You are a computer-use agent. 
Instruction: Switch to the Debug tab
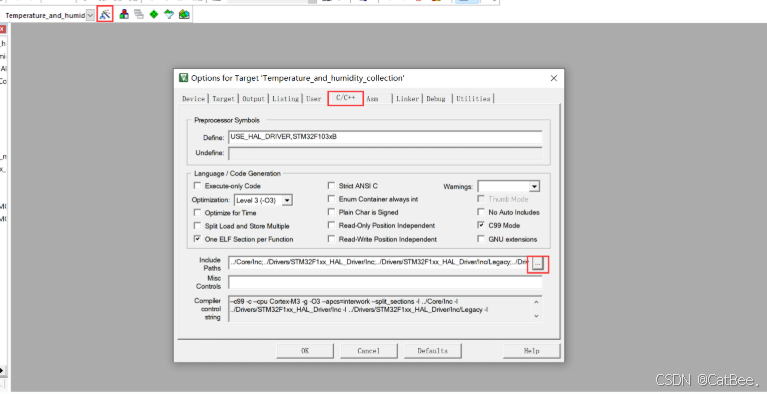point(436,98)
